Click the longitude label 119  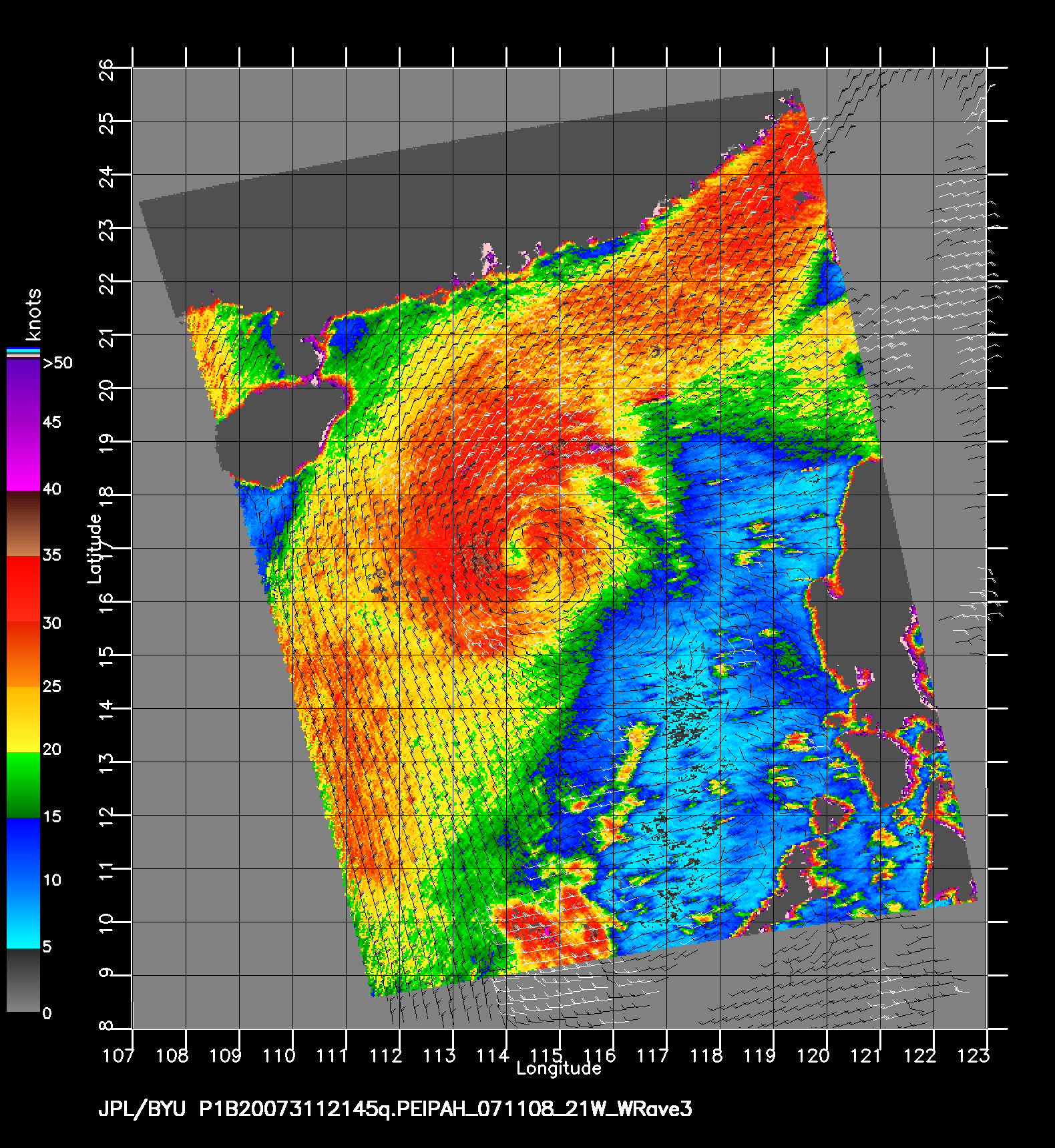(x=759, y=1056)
